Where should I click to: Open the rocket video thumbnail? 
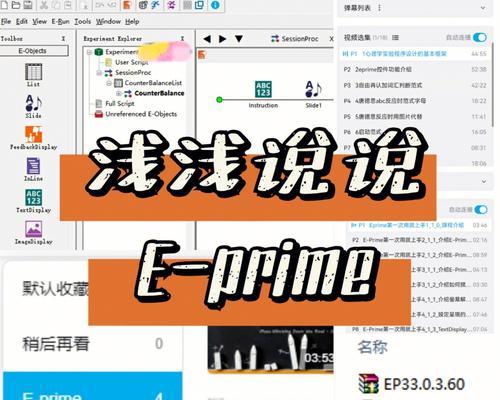coord(270,349)
